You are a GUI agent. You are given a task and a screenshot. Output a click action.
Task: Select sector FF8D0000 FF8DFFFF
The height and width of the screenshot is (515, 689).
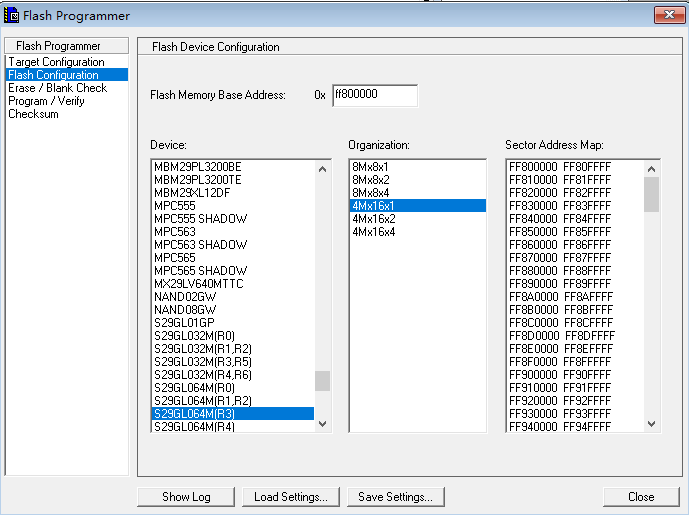[575, 336]
